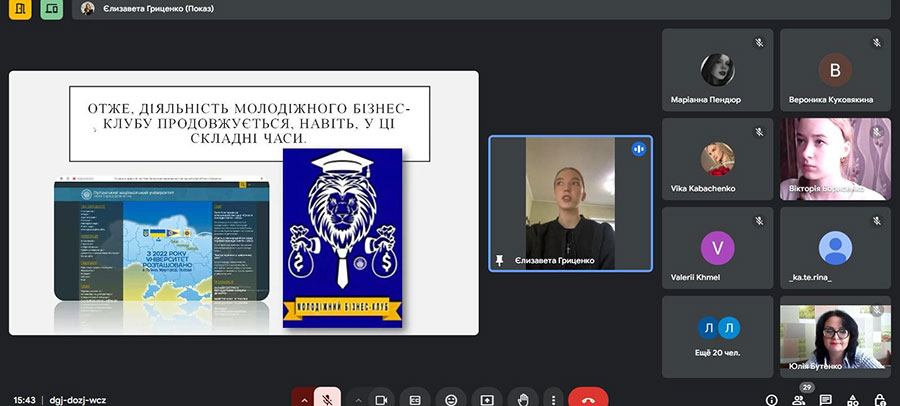
Task: Select the Vika Kabachenko participant tile
Action: [x=717, y=159]
